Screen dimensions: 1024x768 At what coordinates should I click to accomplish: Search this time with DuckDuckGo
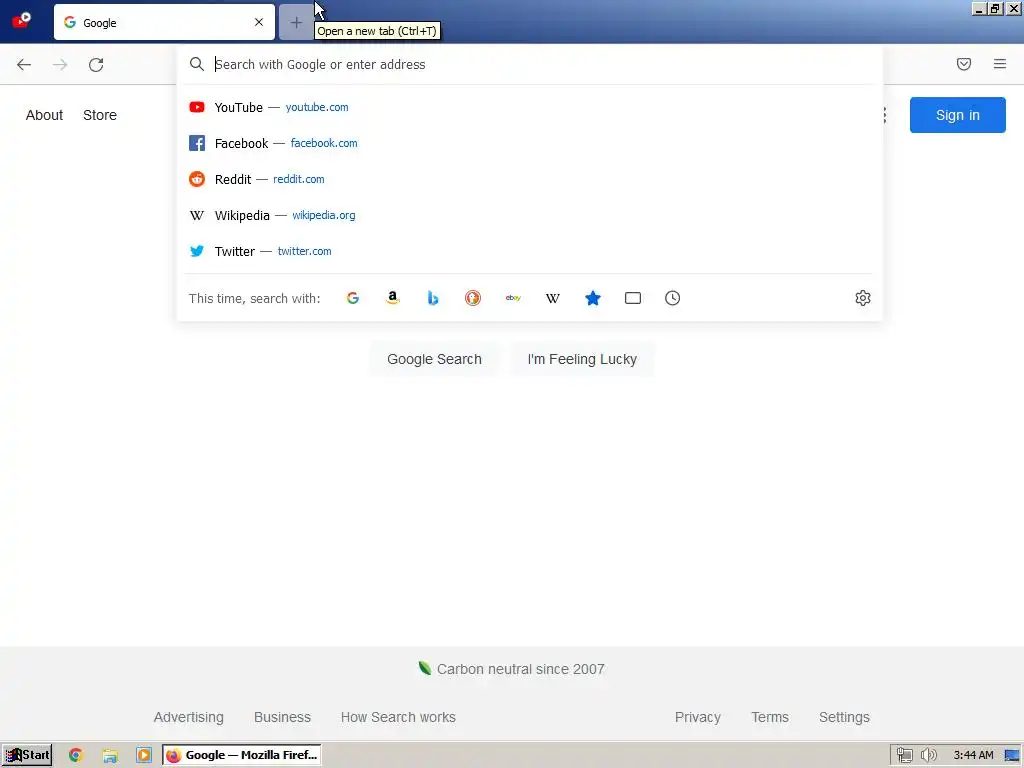(473, 298)
